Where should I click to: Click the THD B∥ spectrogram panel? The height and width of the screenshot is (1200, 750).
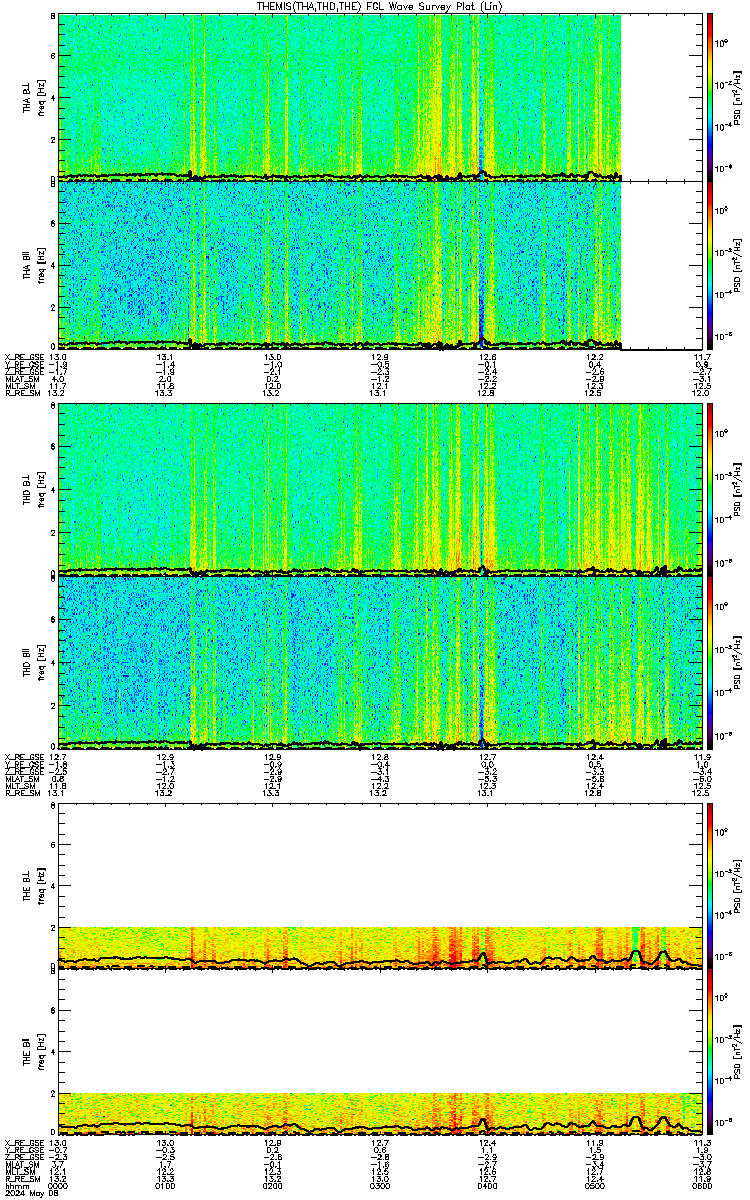pyautogui.click(x=380, y=660)
